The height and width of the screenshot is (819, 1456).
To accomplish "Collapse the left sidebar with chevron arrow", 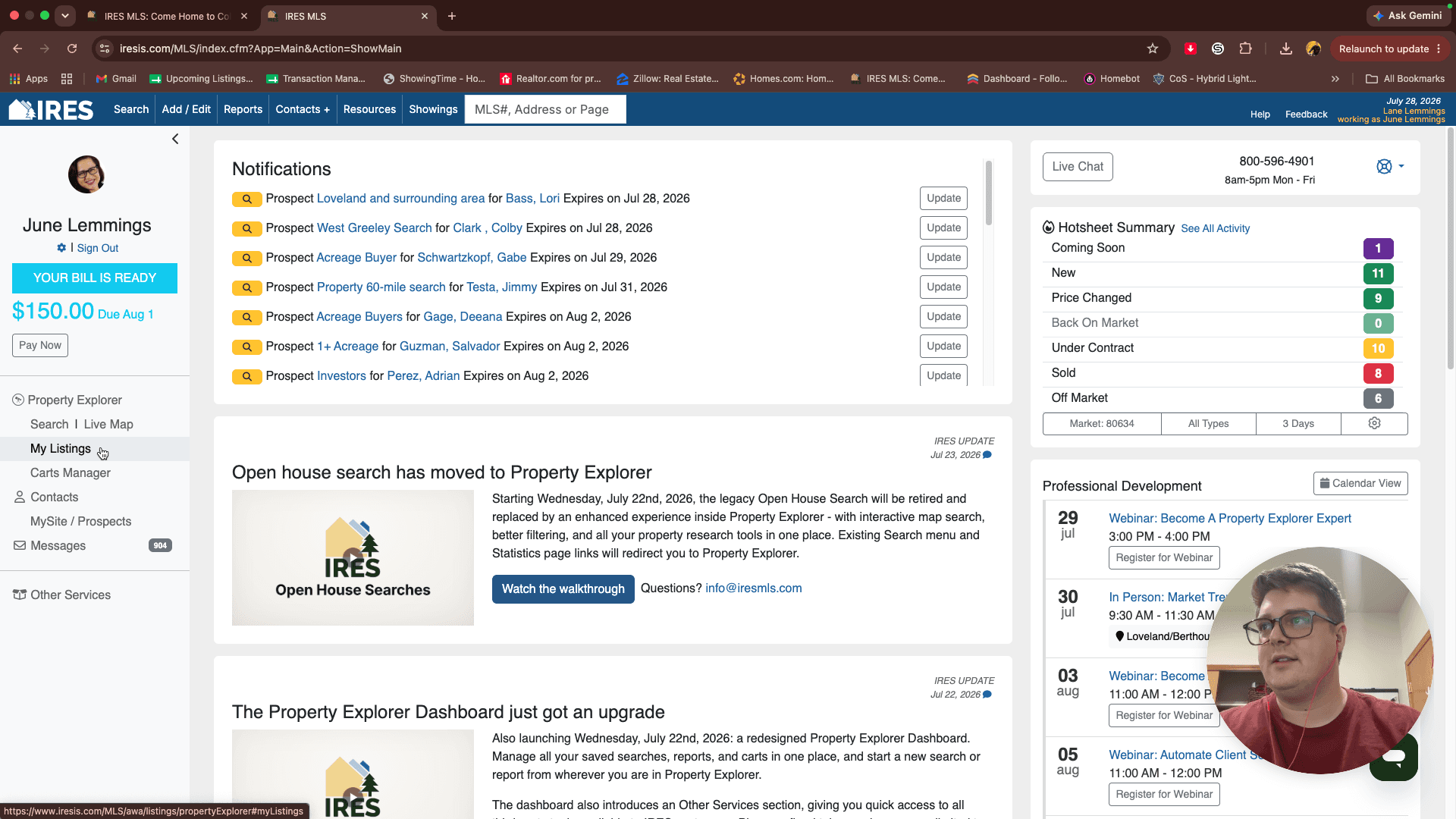I will coord(175,139).
